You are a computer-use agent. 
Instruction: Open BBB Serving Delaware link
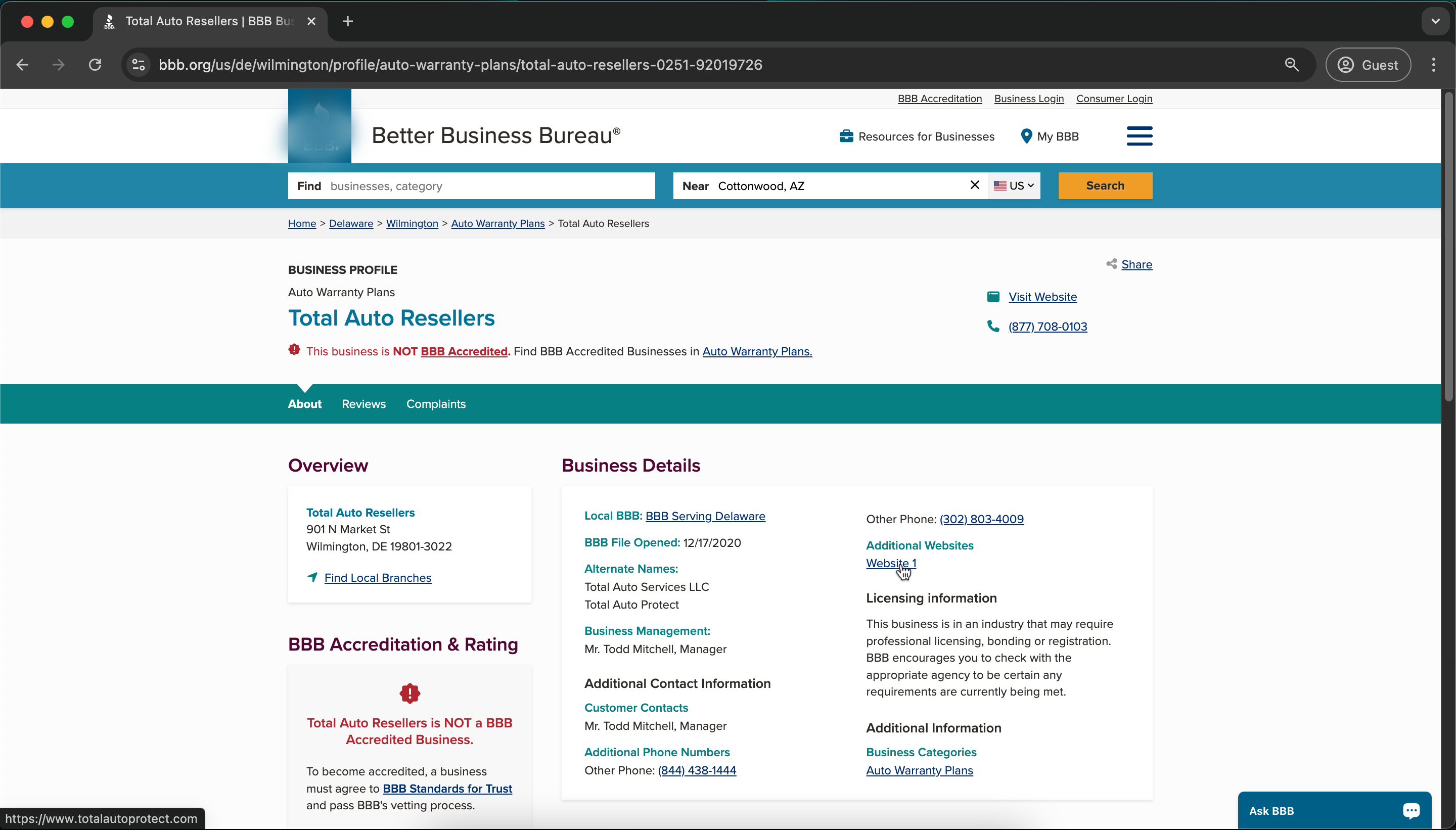pos(705,517)
